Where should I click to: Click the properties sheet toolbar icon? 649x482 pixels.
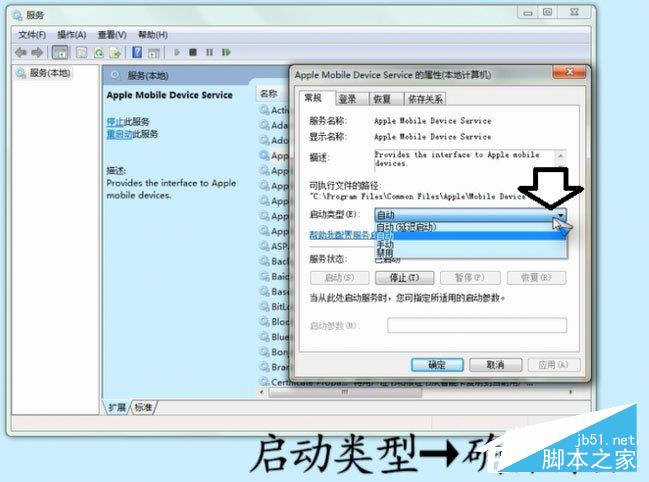click(82, 53)
